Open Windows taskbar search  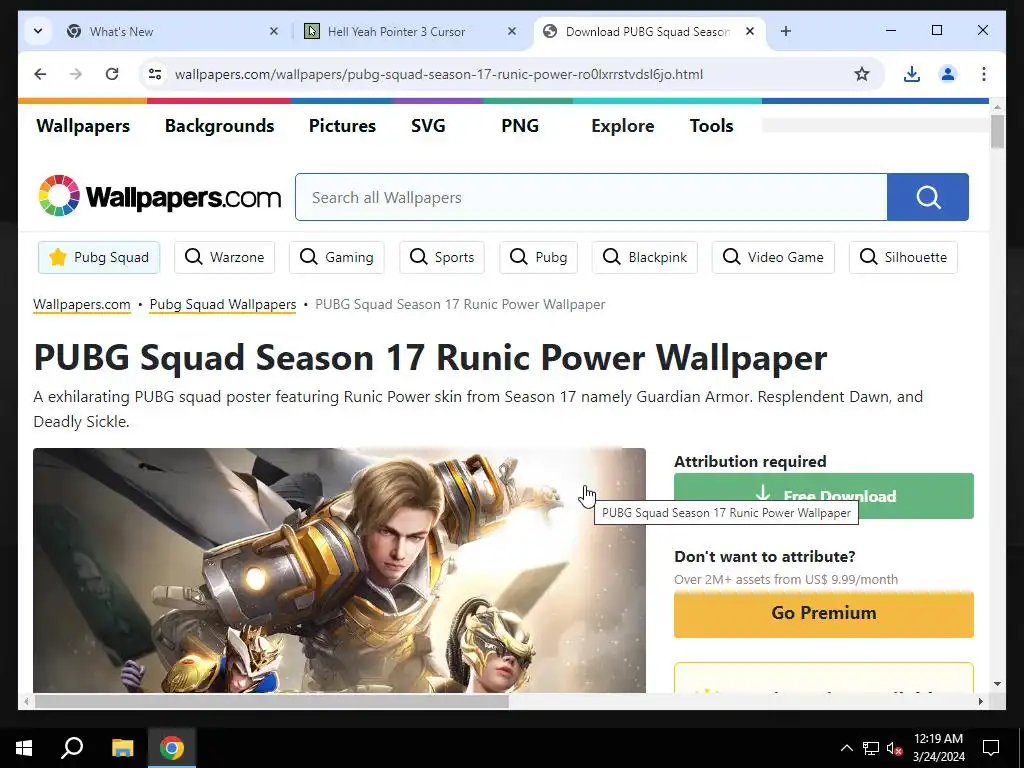tap(72, 748)
